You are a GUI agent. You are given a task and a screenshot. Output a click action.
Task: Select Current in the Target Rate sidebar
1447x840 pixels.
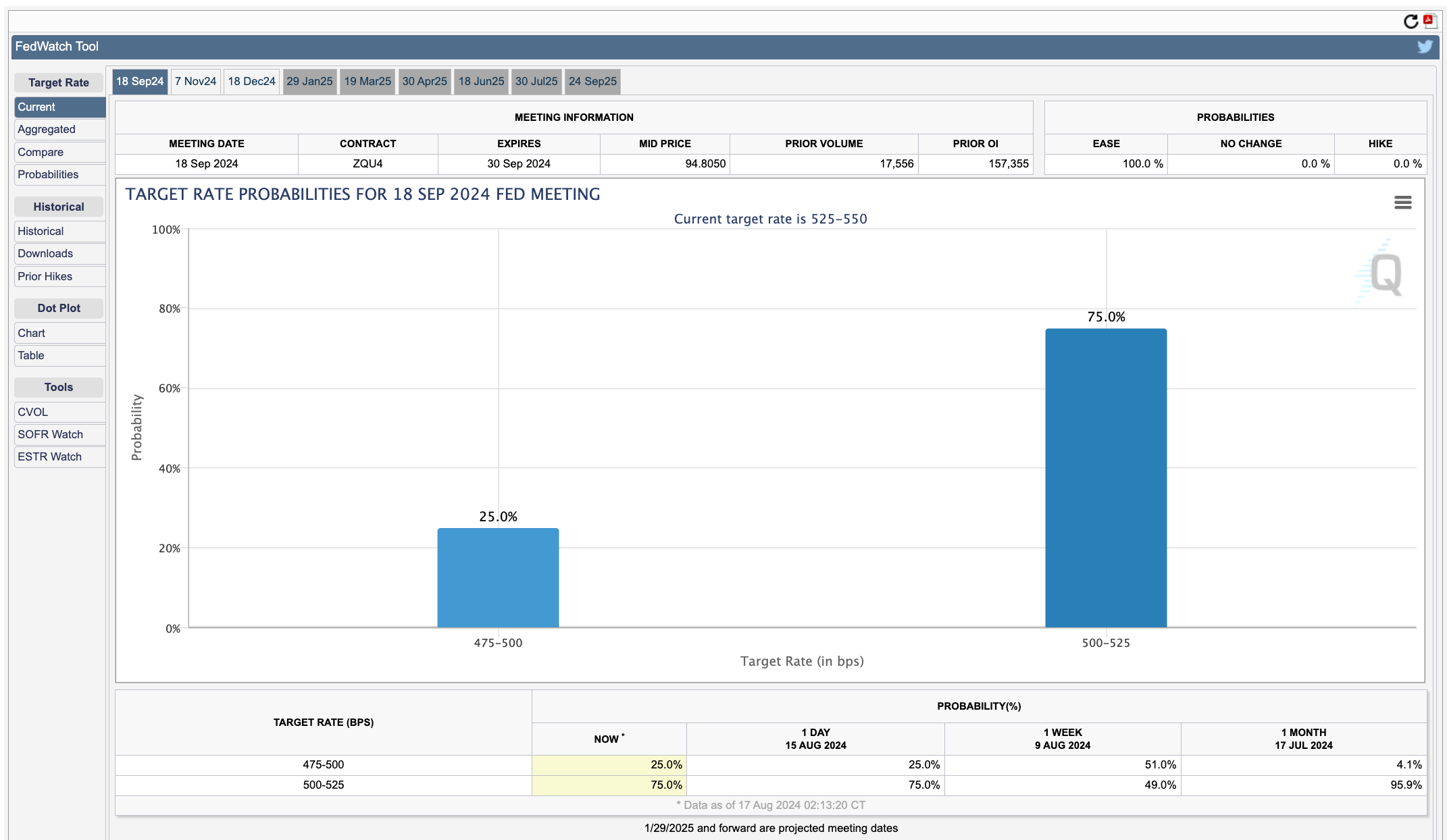[x=59, y=107]
